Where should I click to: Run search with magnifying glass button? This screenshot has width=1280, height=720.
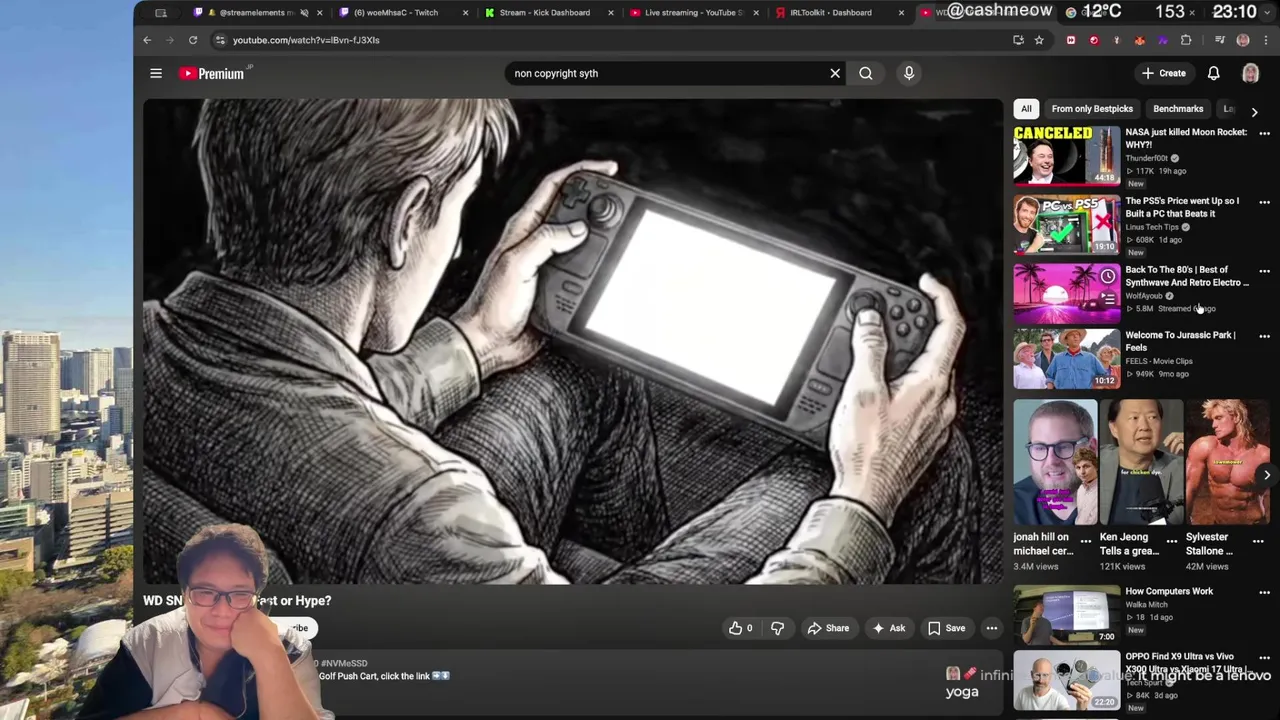click(x=866, y=73)
